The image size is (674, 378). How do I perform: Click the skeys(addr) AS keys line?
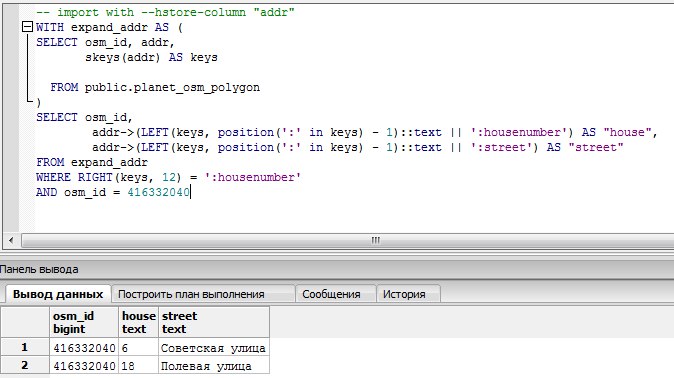pyautogui.click(x=151, y=57)
